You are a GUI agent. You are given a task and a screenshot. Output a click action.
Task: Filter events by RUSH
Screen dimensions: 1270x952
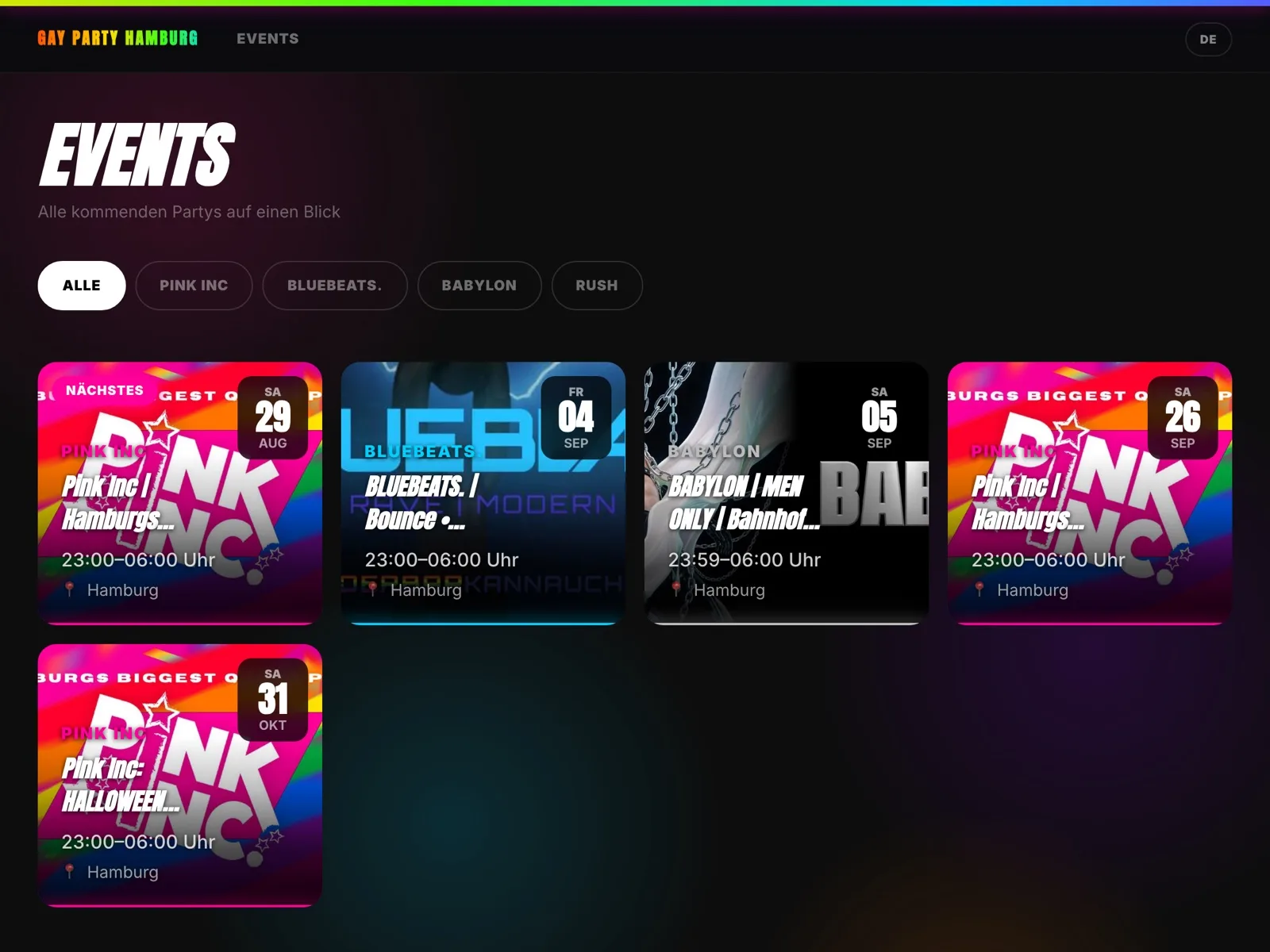[597, 286]
